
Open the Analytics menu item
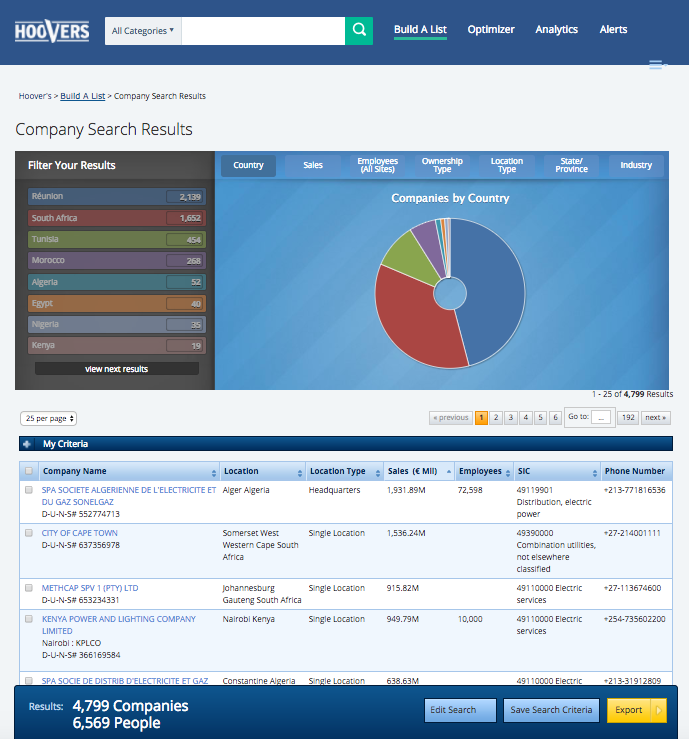556,30
